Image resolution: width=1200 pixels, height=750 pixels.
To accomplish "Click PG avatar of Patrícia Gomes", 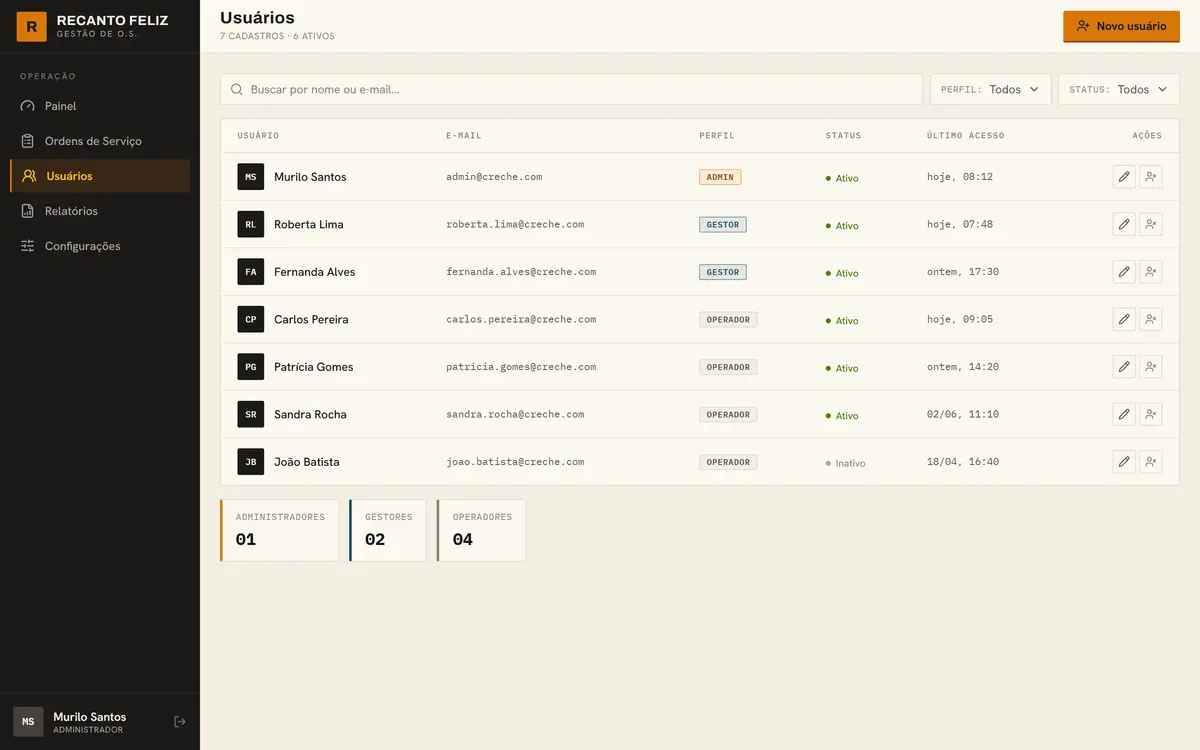I will coord(251,367).
